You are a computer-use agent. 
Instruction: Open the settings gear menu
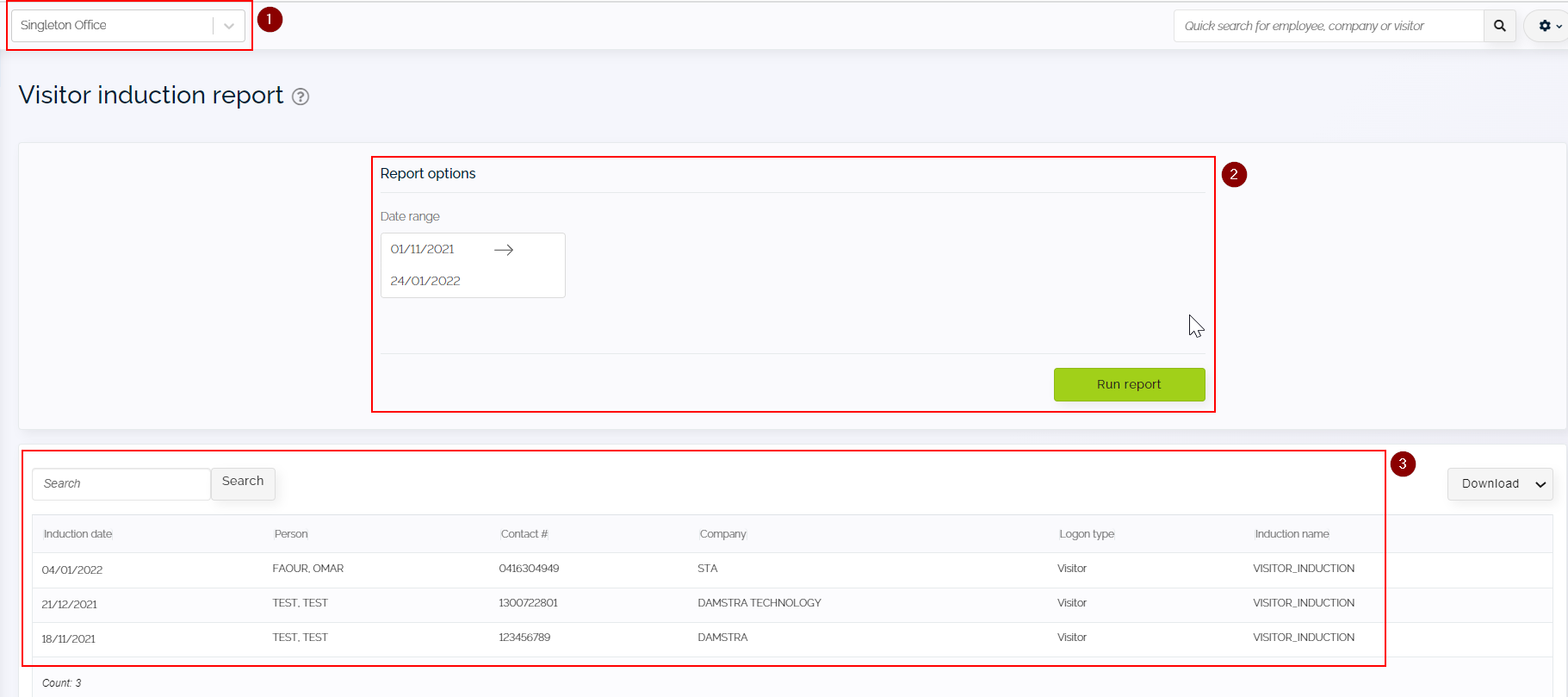click(1548, 26)
